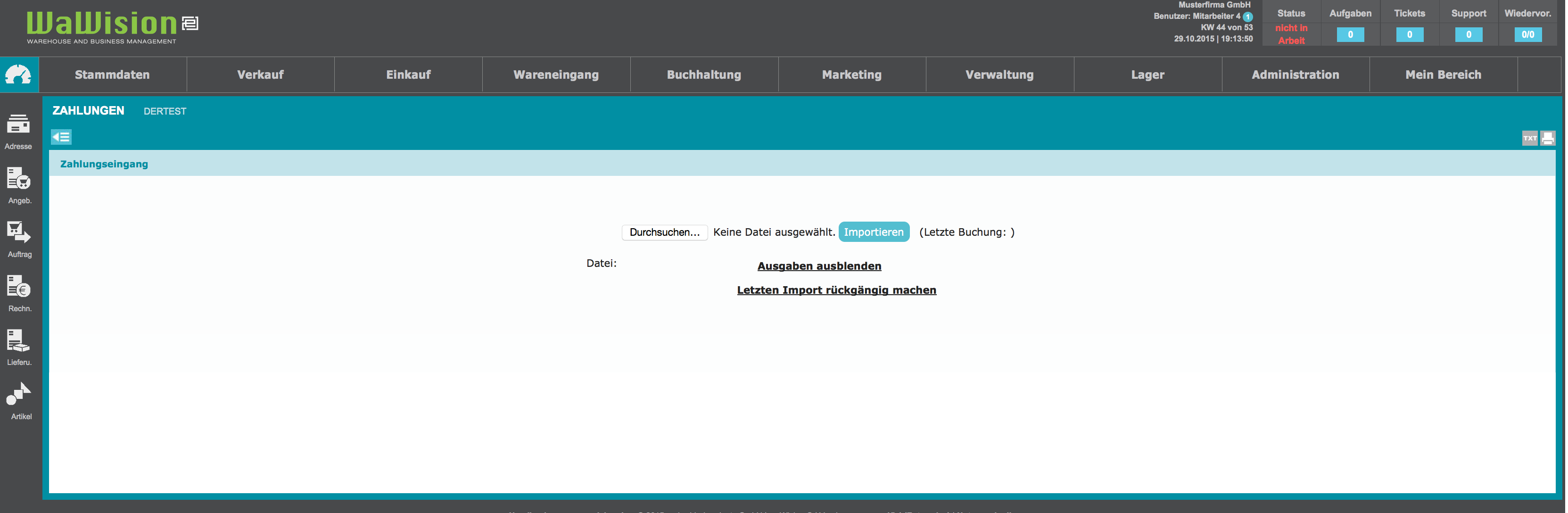The image size is (1568, 513).
Task: Open the Mein Bereich menu
Action: coord(1443,75)
